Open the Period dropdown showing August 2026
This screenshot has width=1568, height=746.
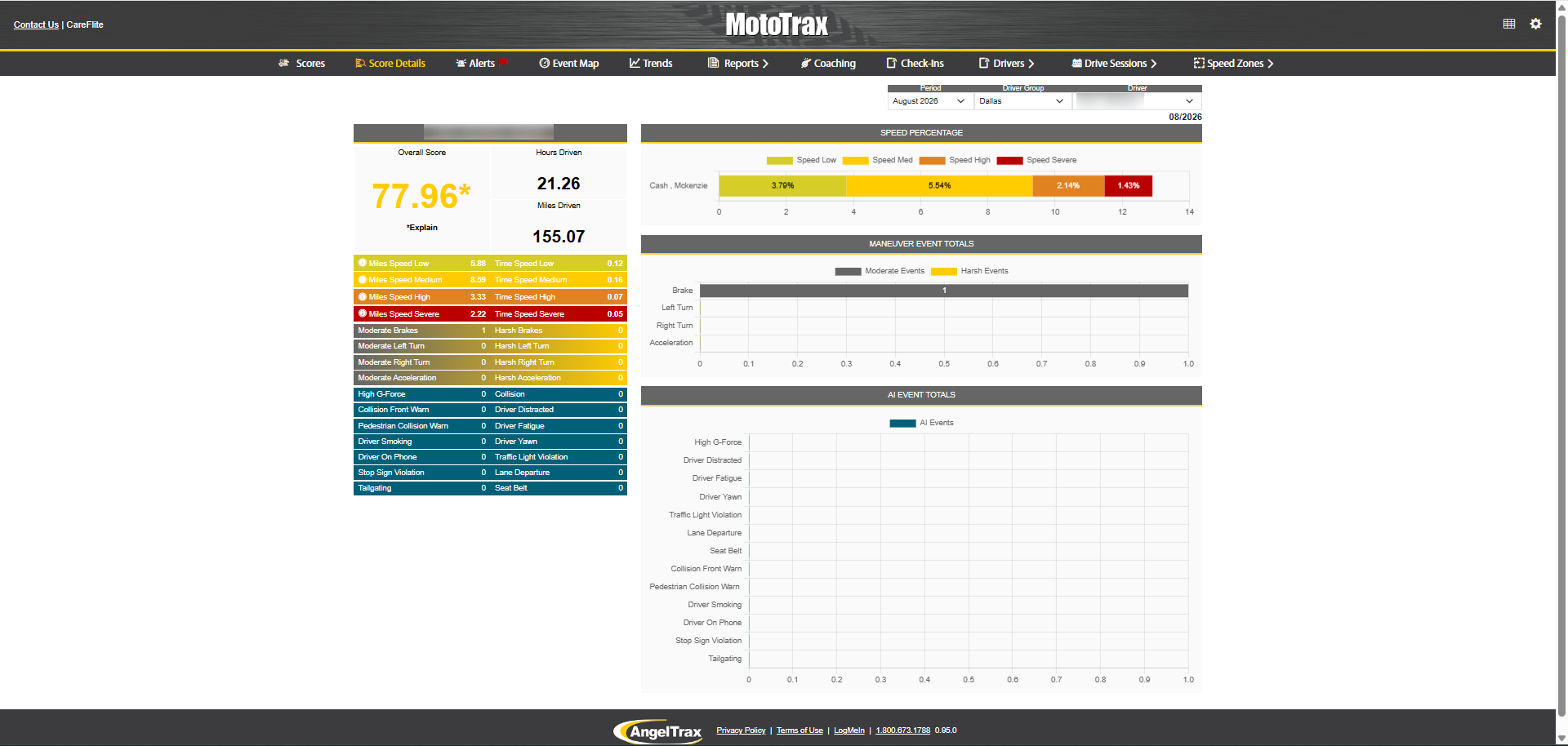pos(929,101)
